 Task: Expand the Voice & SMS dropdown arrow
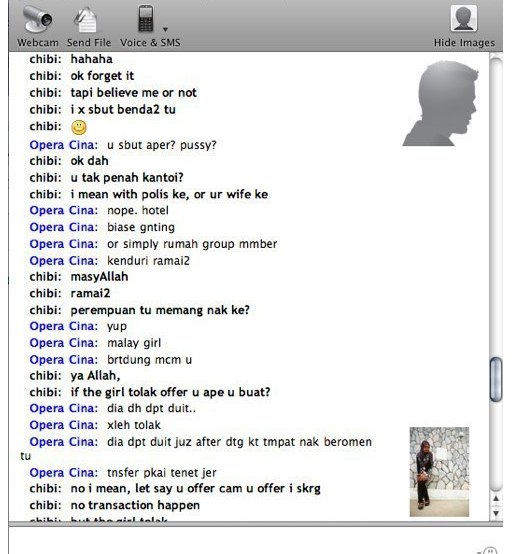click(165, 29)
